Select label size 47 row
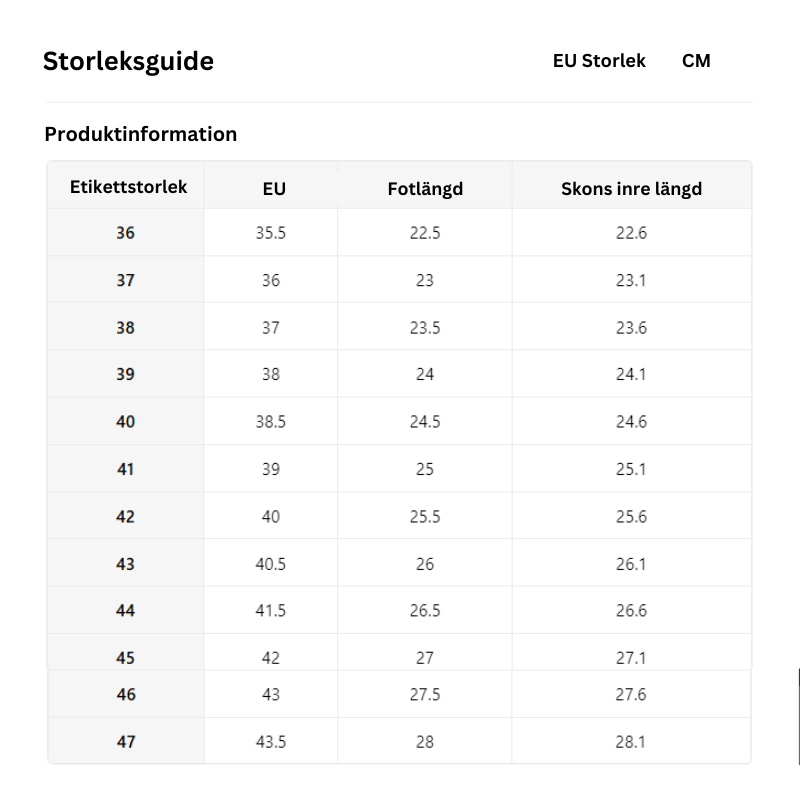The width and height of the screenshot is (800, 800). click(399, 741)
